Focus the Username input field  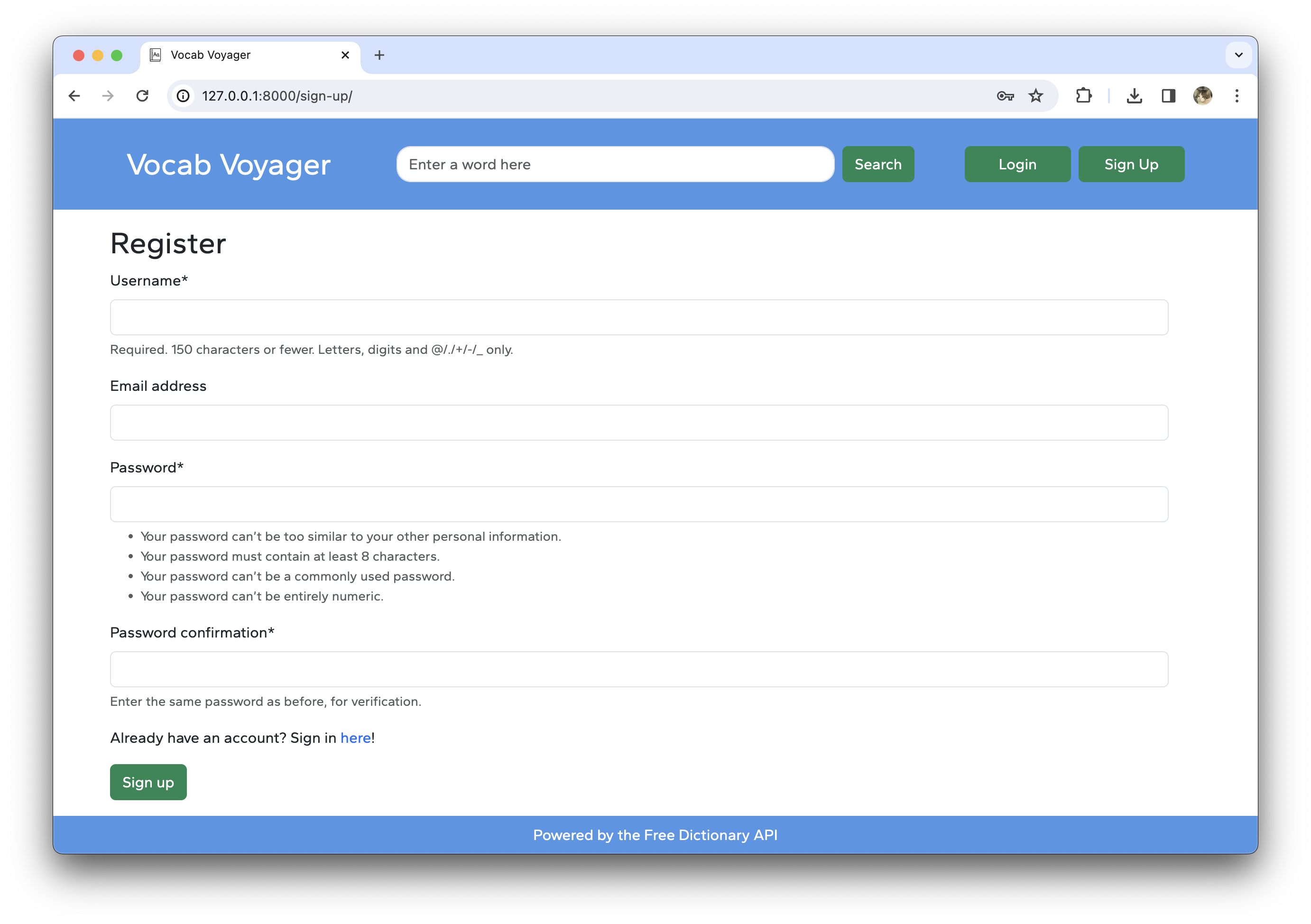[638, 317]
